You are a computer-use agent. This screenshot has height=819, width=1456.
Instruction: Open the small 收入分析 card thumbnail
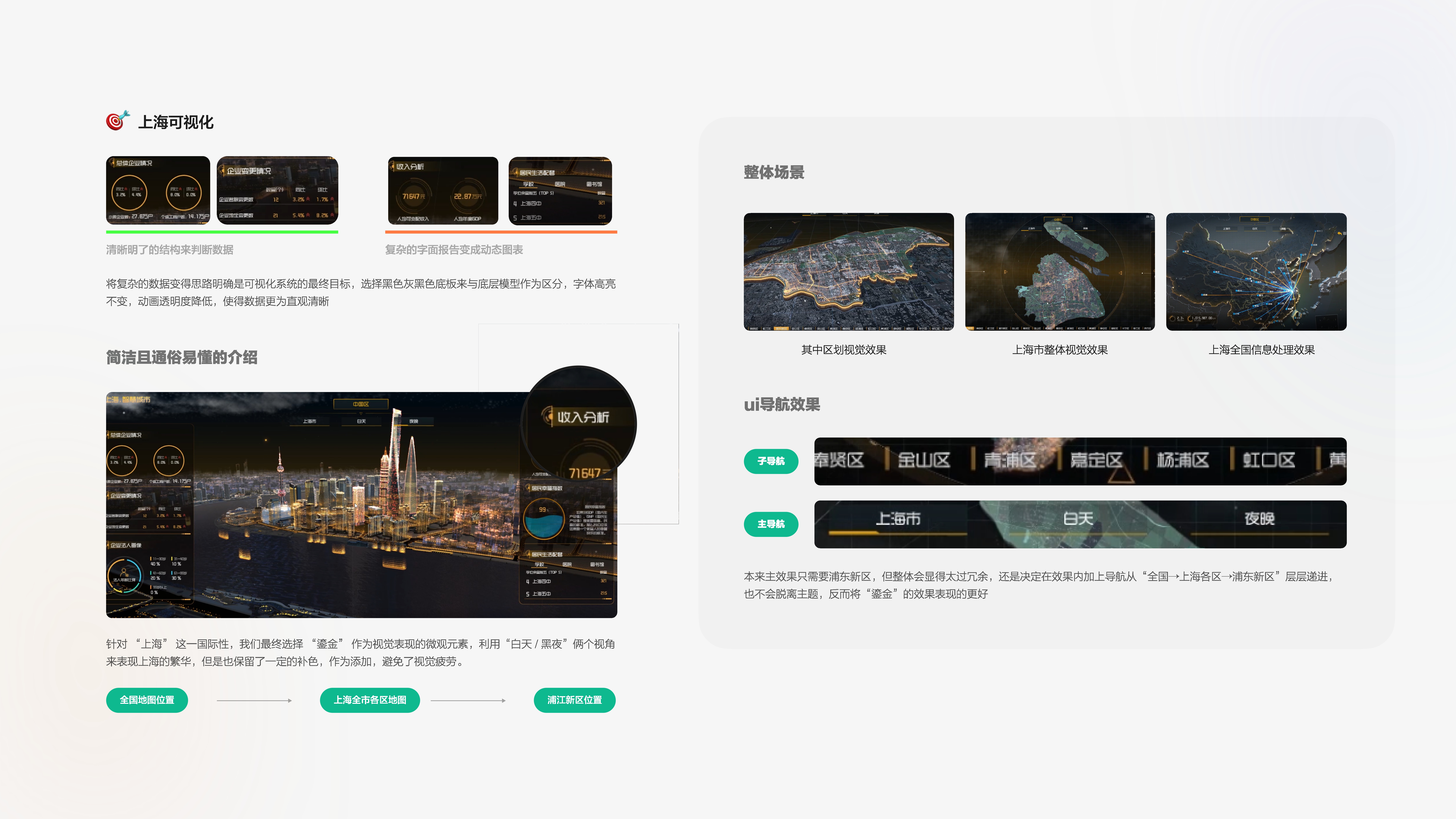pos(443,191)
